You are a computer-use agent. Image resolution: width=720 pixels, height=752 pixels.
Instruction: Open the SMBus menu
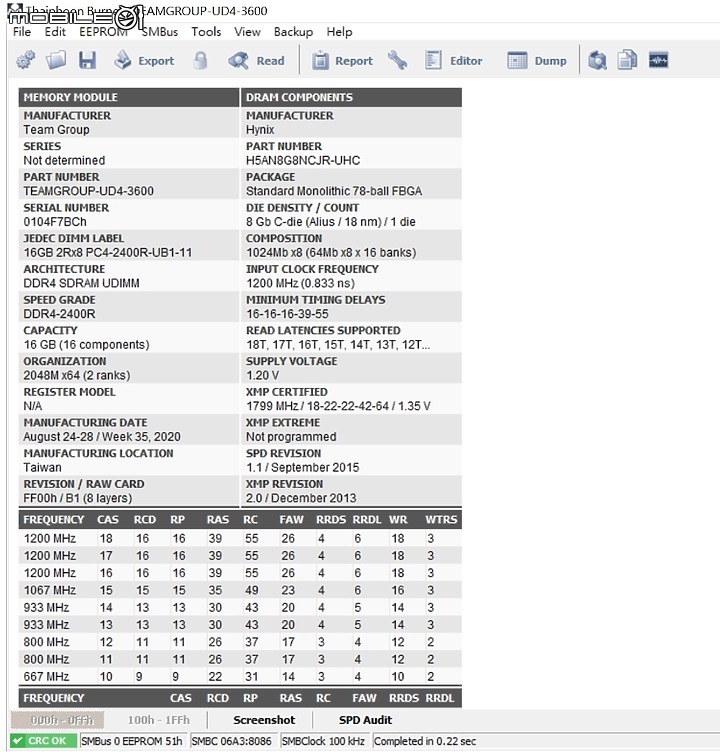click(x=160, y=32)
